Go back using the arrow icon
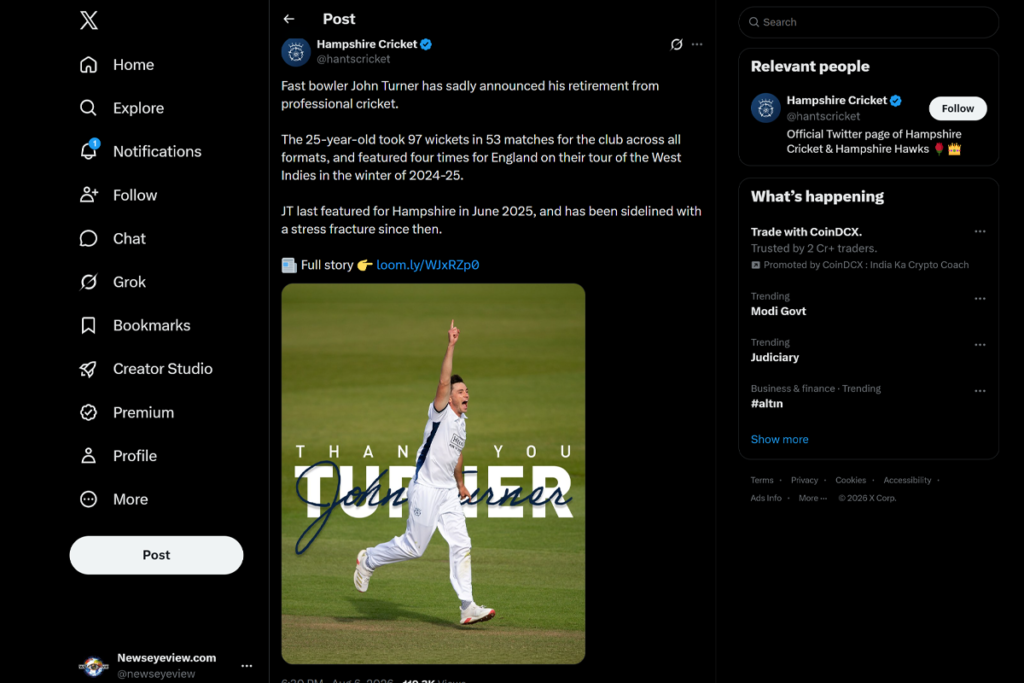The width and height of the screenshot is (1024, 683). (289, 19)
